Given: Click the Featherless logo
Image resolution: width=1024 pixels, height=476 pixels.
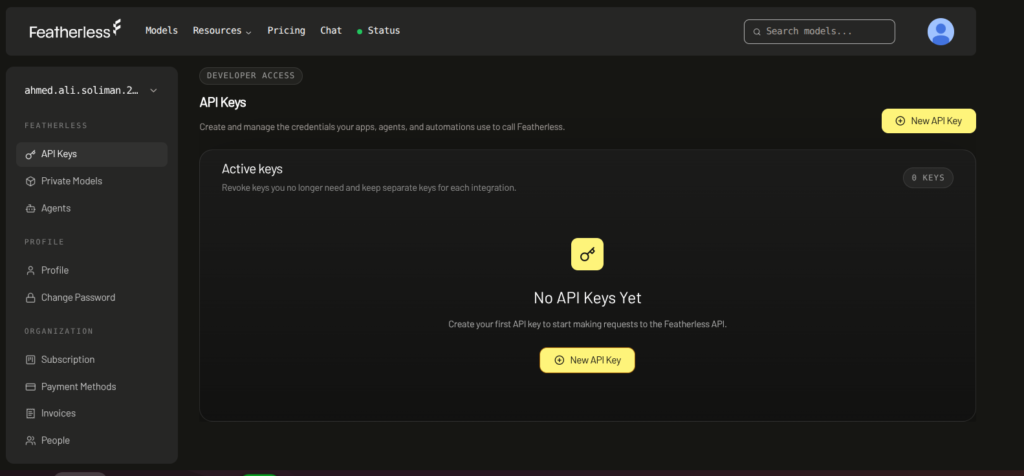Looking at the screenshot, I should click(x=75, y=30).
